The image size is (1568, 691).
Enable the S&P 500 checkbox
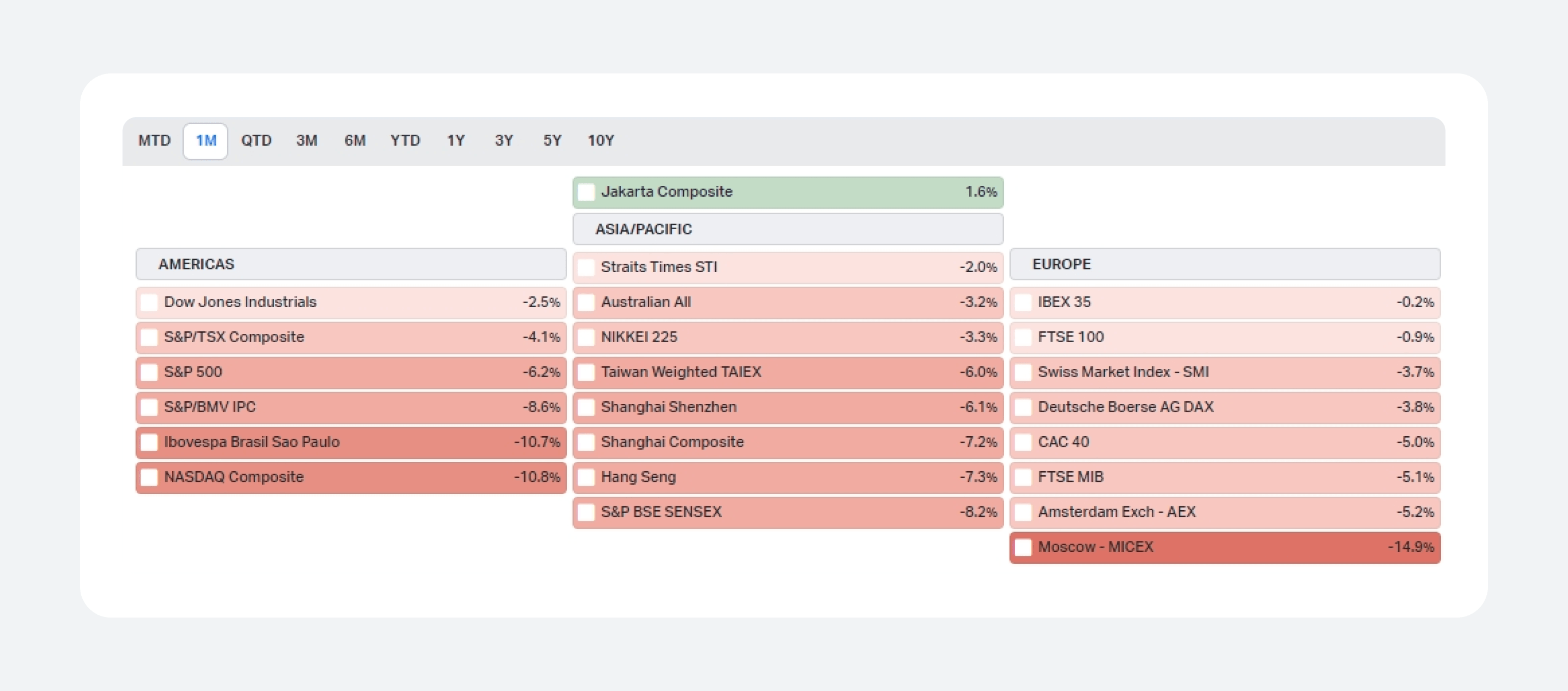point(149,373)
